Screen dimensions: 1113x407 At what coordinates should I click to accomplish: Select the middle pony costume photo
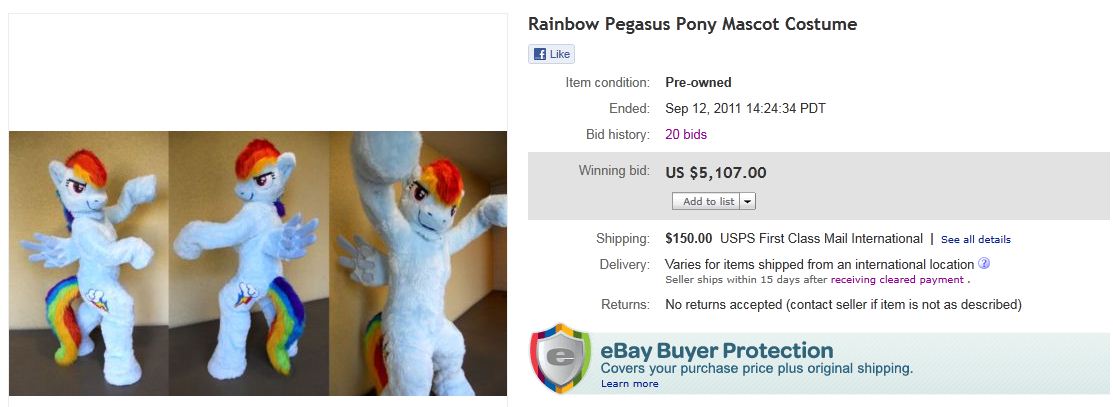[251, 263]
